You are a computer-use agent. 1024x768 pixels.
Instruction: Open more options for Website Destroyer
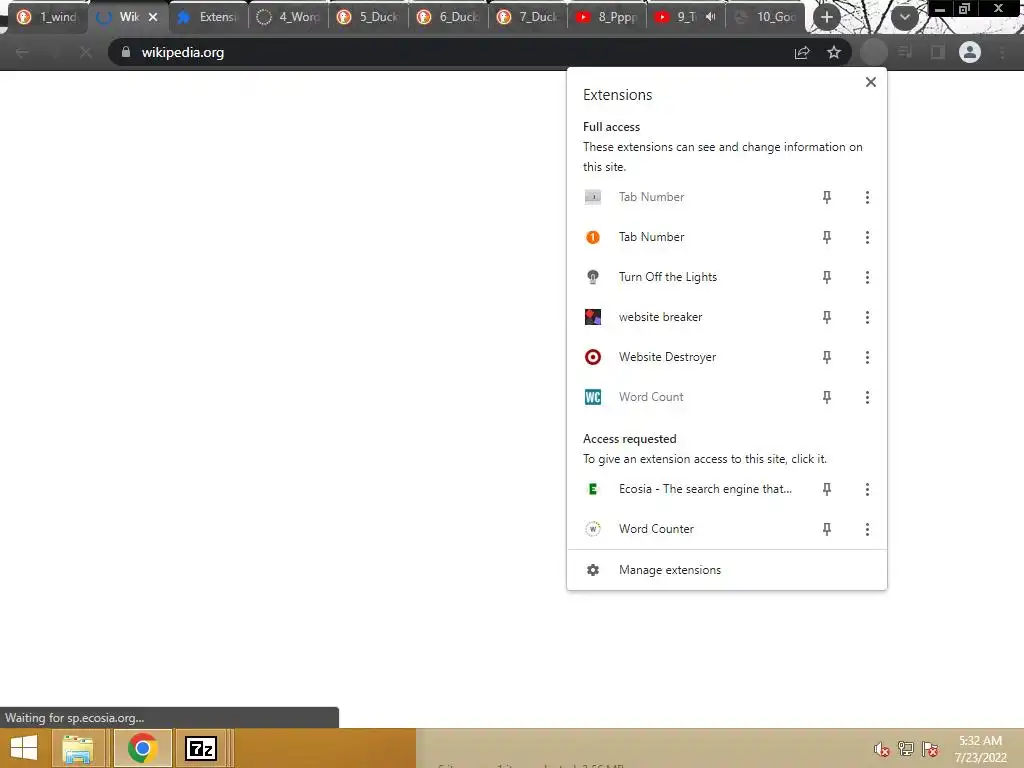tap(867, 357)
